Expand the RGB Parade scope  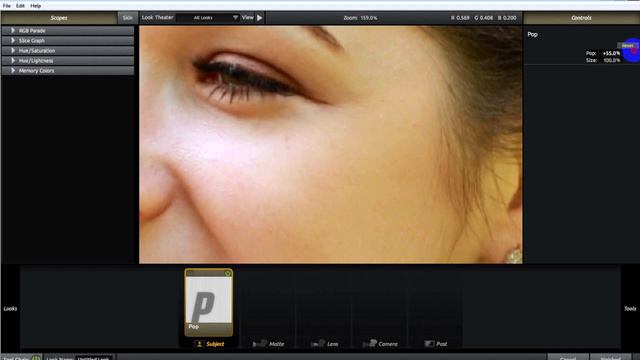68,31
